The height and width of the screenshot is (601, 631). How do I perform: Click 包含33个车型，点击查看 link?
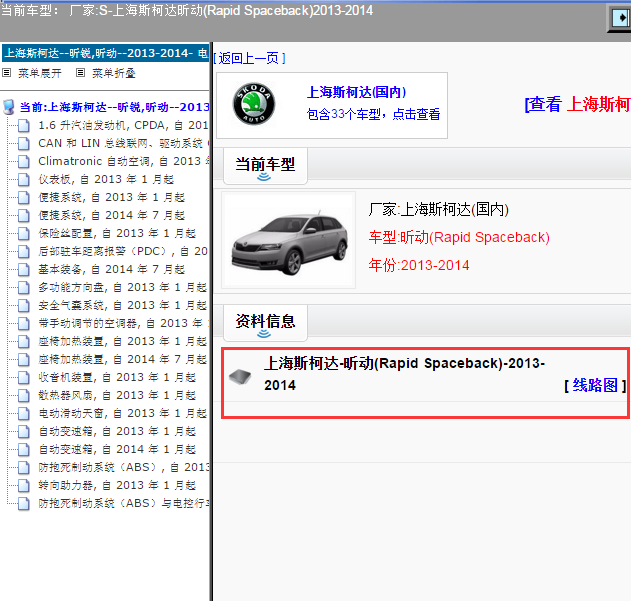point(373,114)
